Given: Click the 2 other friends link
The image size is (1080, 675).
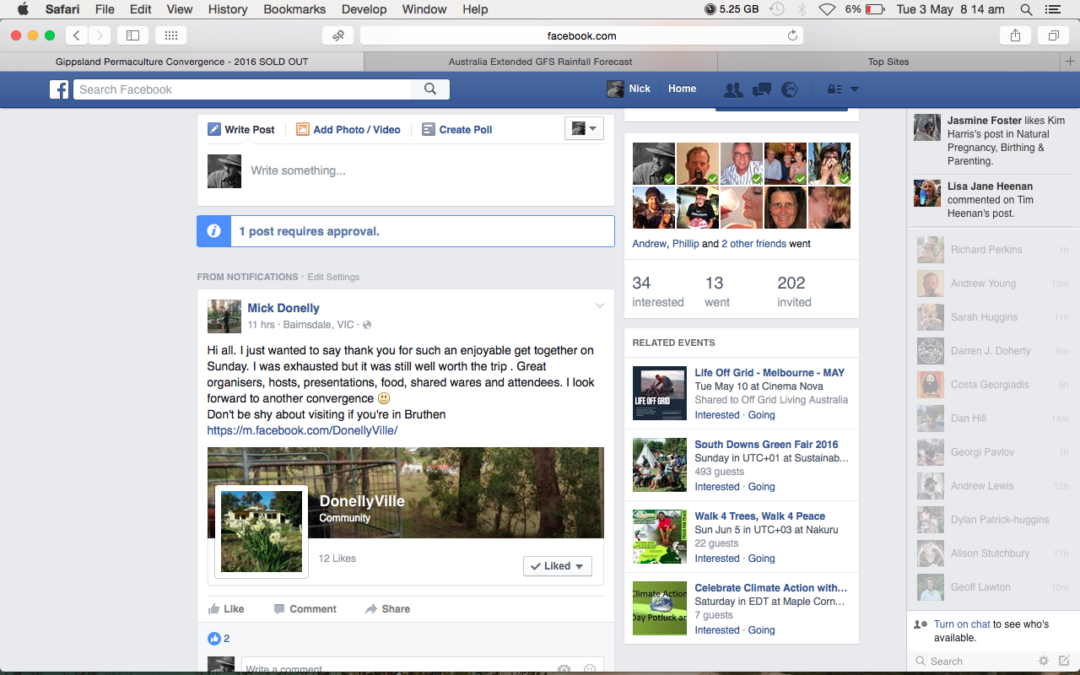Looking at the screenshot, I should coord(754,244).
